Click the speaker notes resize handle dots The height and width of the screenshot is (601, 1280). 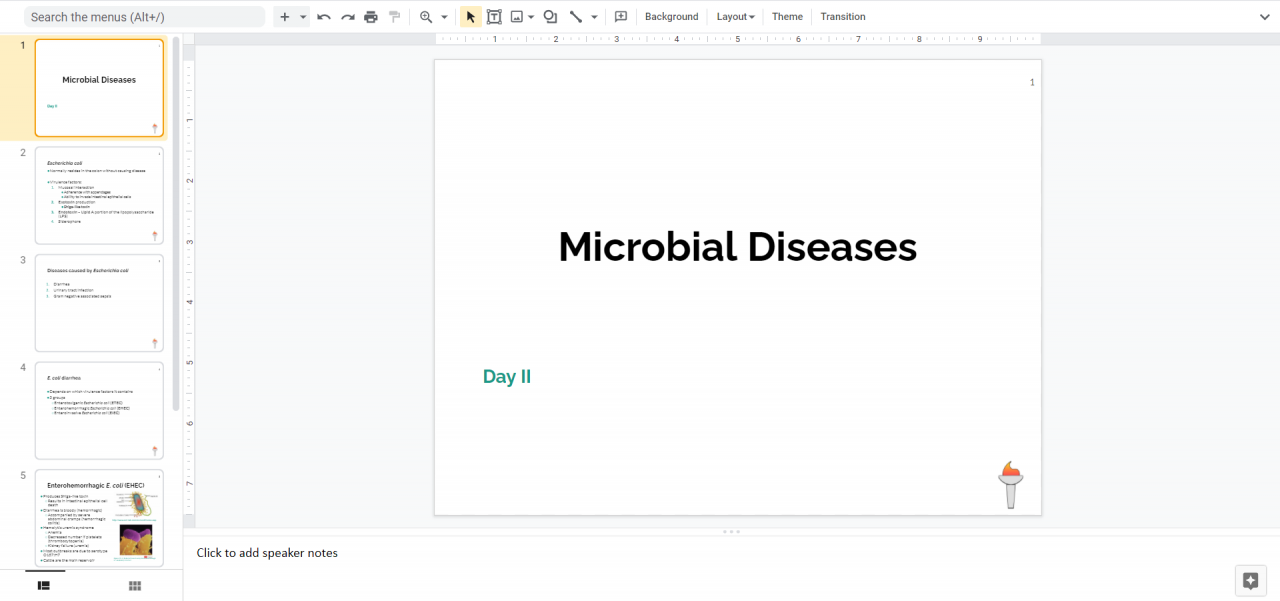[730, 532]
